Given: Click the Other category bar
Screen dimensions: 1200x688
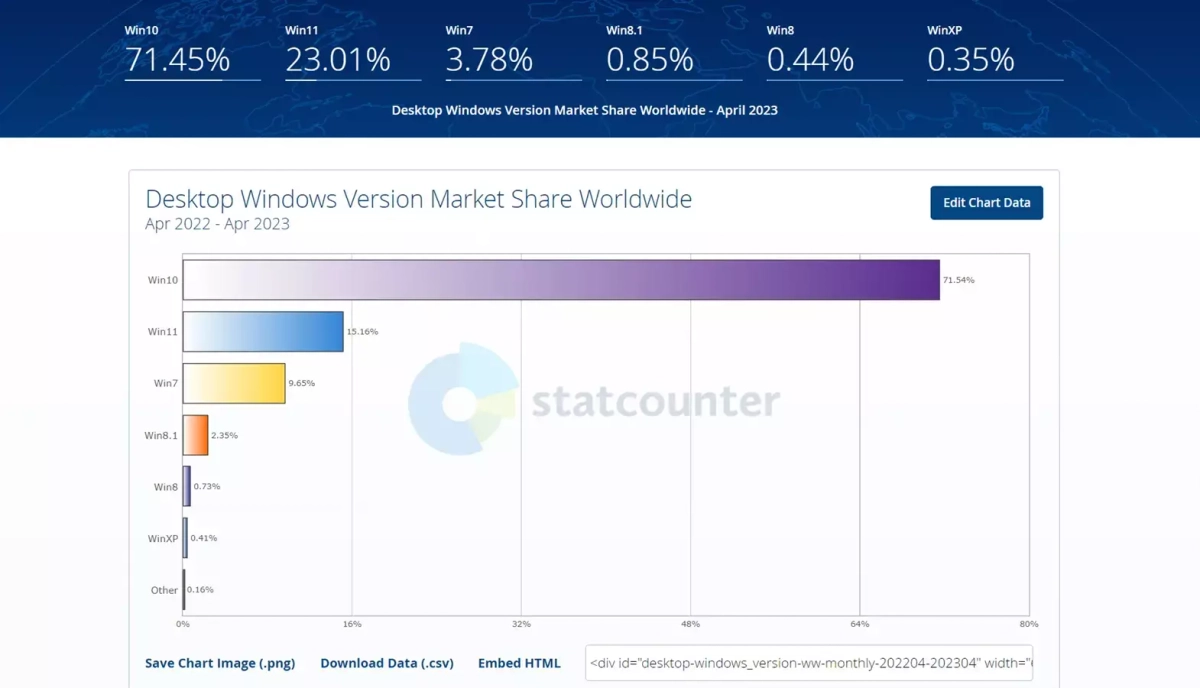Looking at the screenshot, I should (184, 590).
